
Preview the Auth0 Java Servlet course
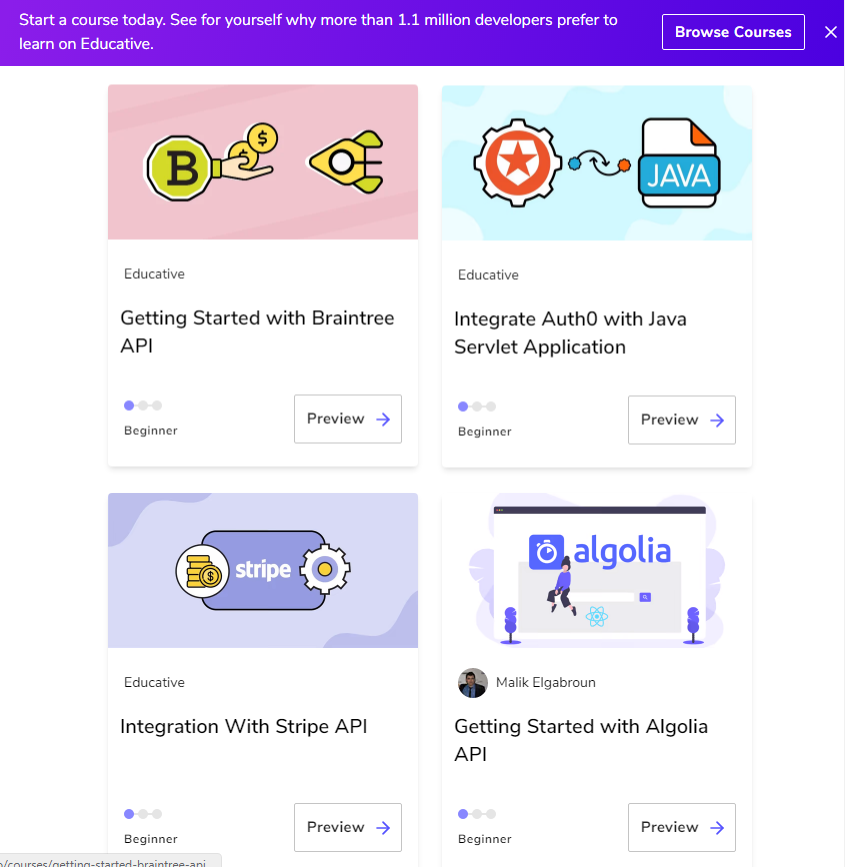coord(682,420)
